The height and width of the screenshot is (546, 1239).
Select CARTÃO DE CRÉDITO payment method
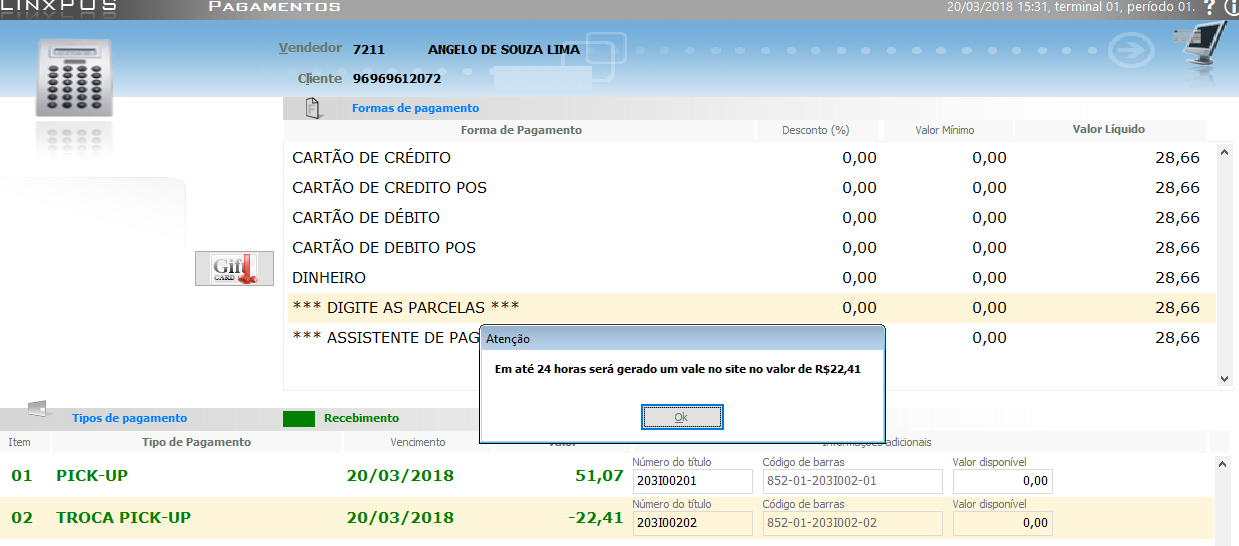point(750,158)
